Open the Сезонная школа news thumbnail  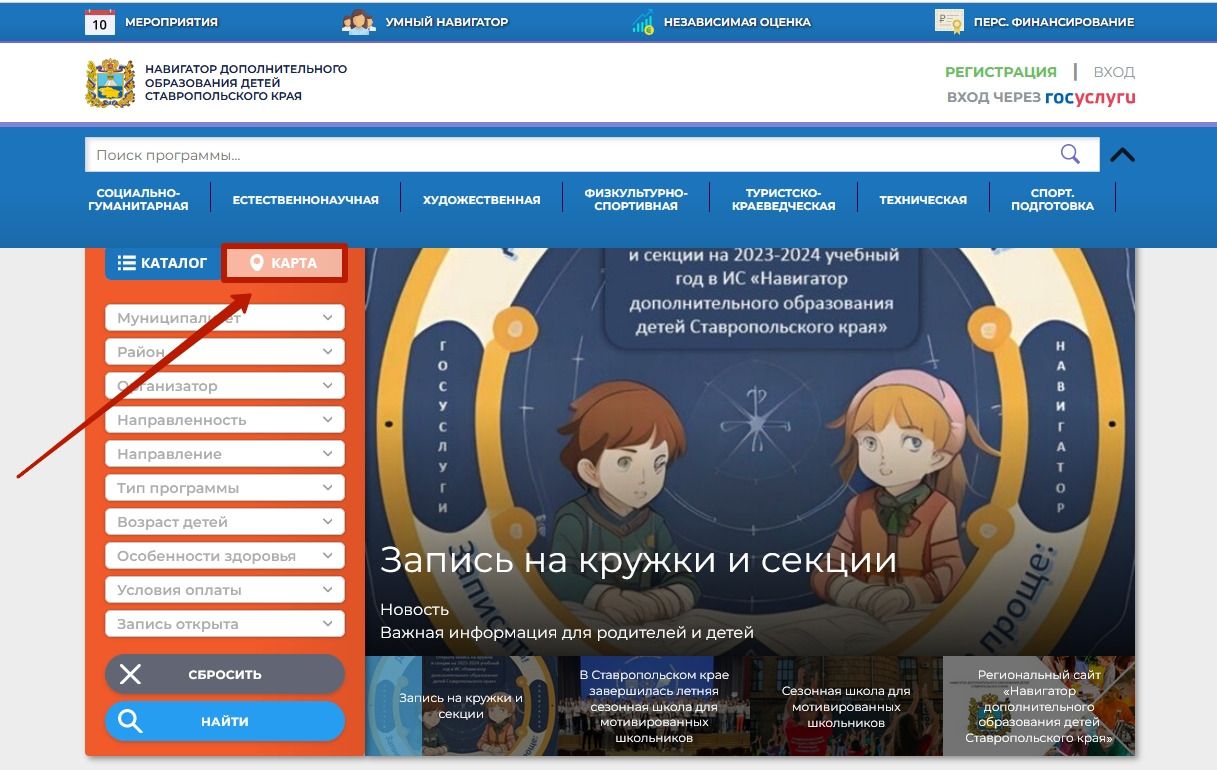click(x=846, y=706)
